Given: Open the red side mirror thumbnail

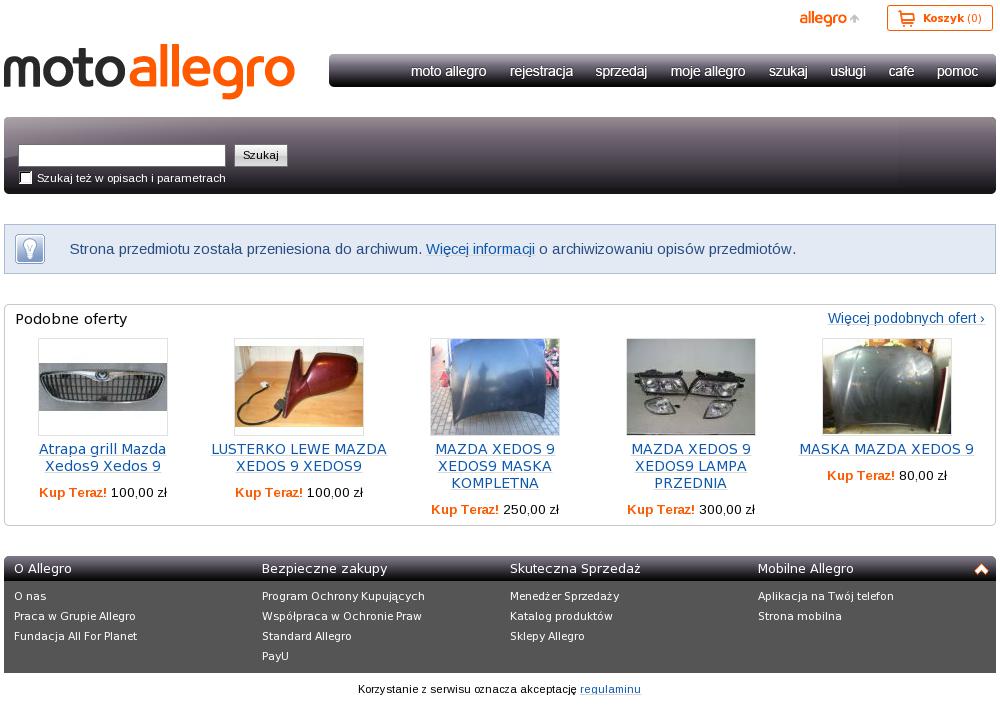Looking at the screenshot, I should 299,387.
